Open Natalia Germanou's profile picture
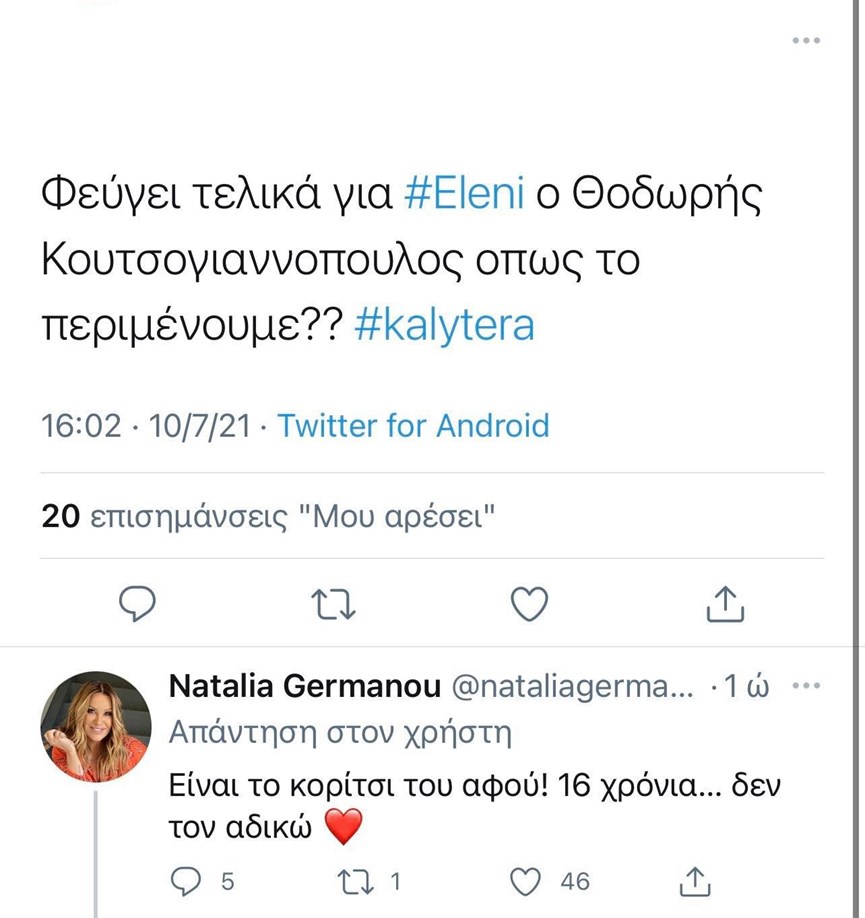The image size is (865, 918). (x=96, y=727)
